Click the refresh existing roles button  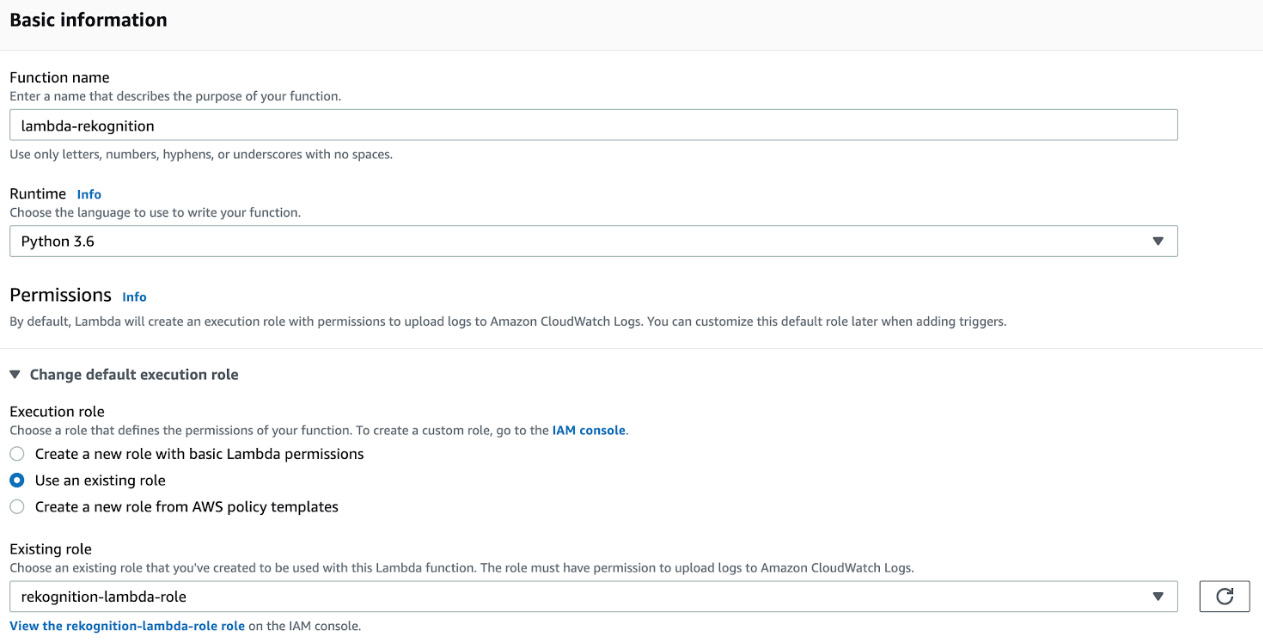point(1224,597)
